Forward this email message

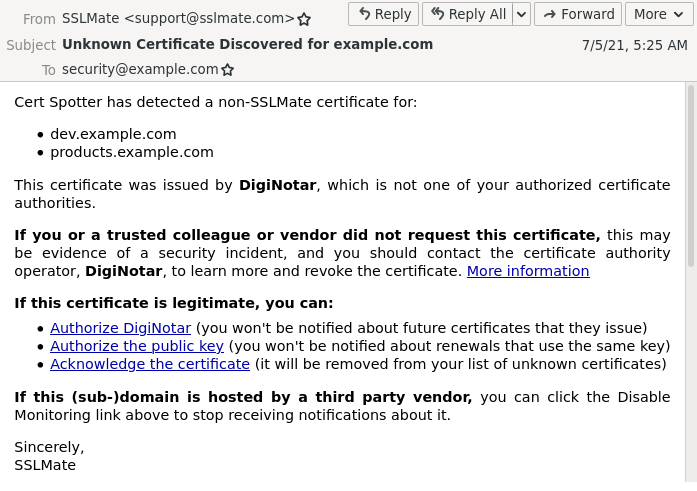pos(578,14)
